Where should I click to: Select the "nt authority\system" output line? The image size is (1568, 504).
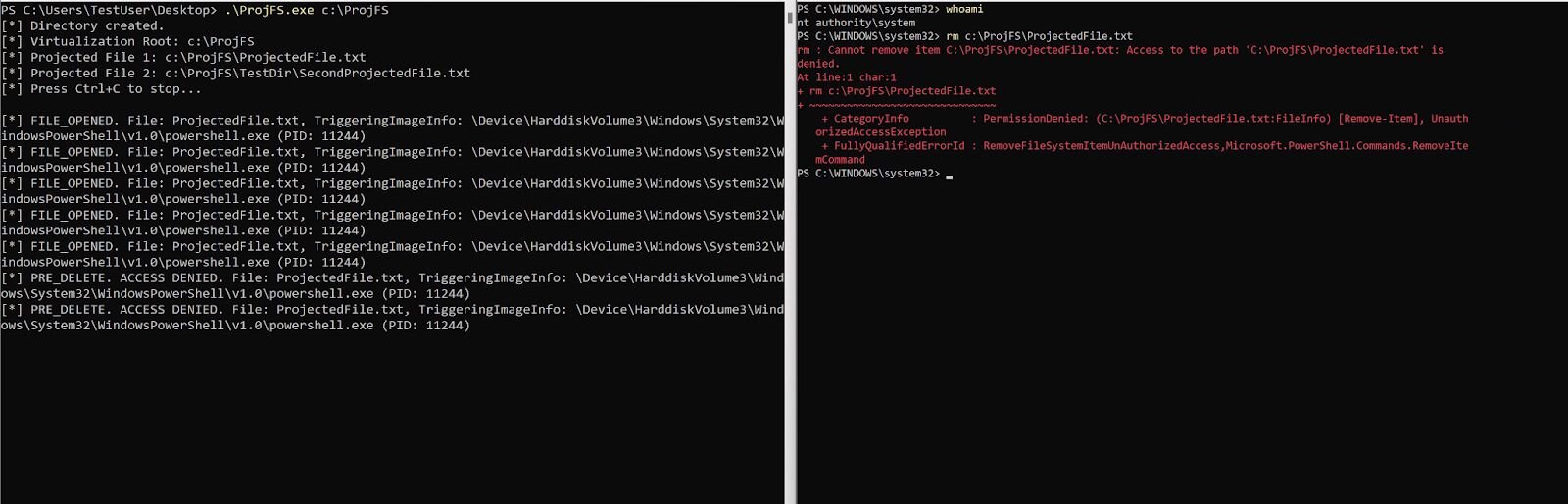click(x=857, y=23)
